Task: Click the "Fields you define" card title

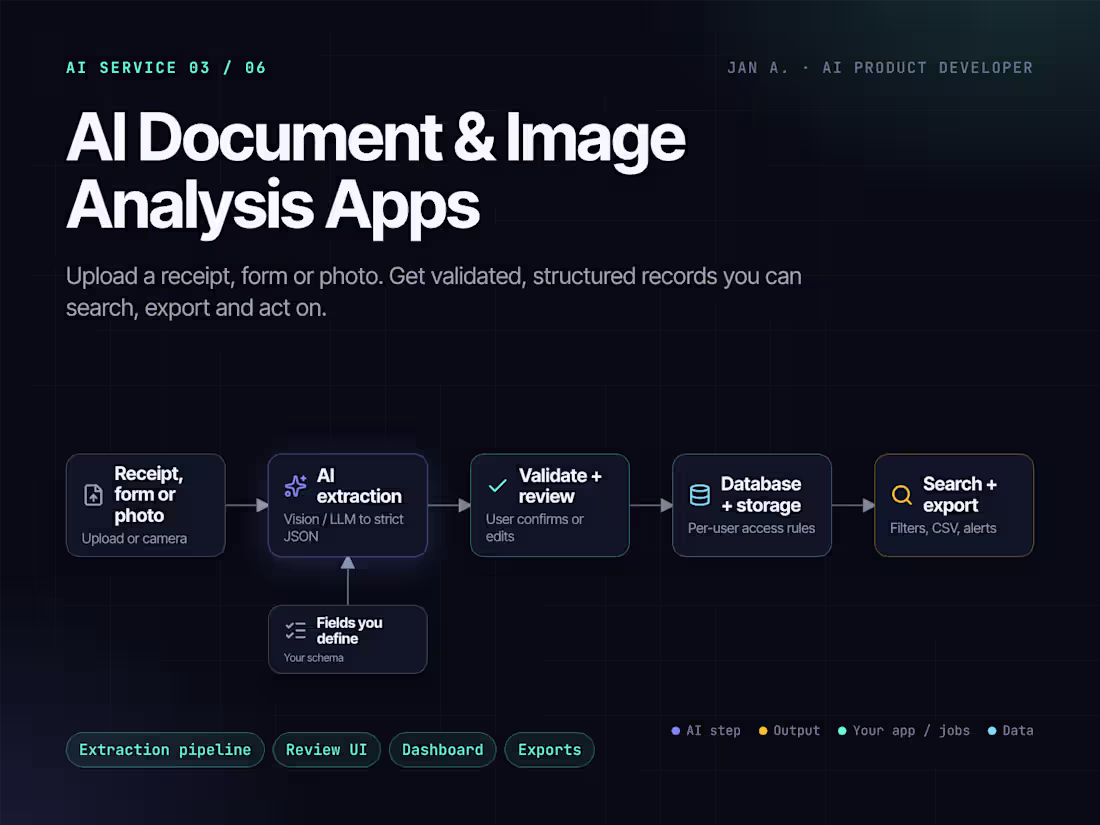Action: click(x=349, y=631)
